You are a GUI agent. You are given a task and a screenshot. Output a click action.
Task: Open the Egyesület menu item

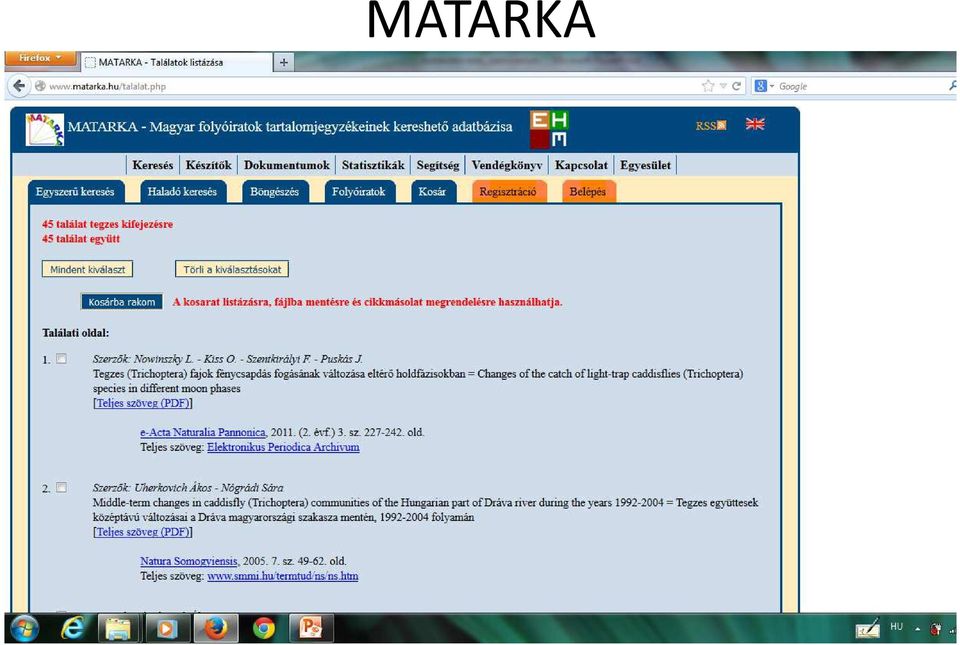point(645,165)
